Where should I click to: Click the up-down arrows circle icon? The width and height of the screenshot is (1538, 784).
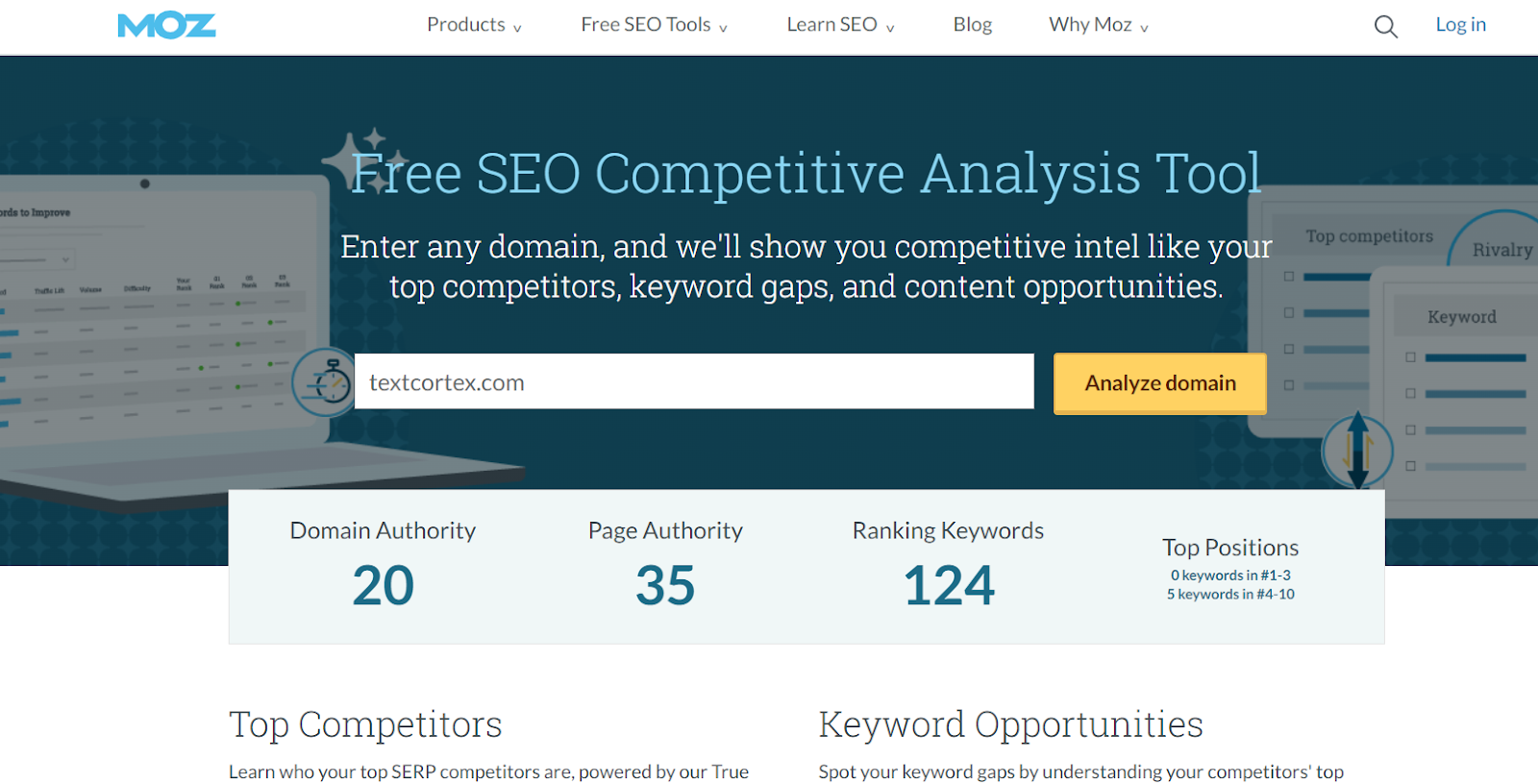[1357, 450]
